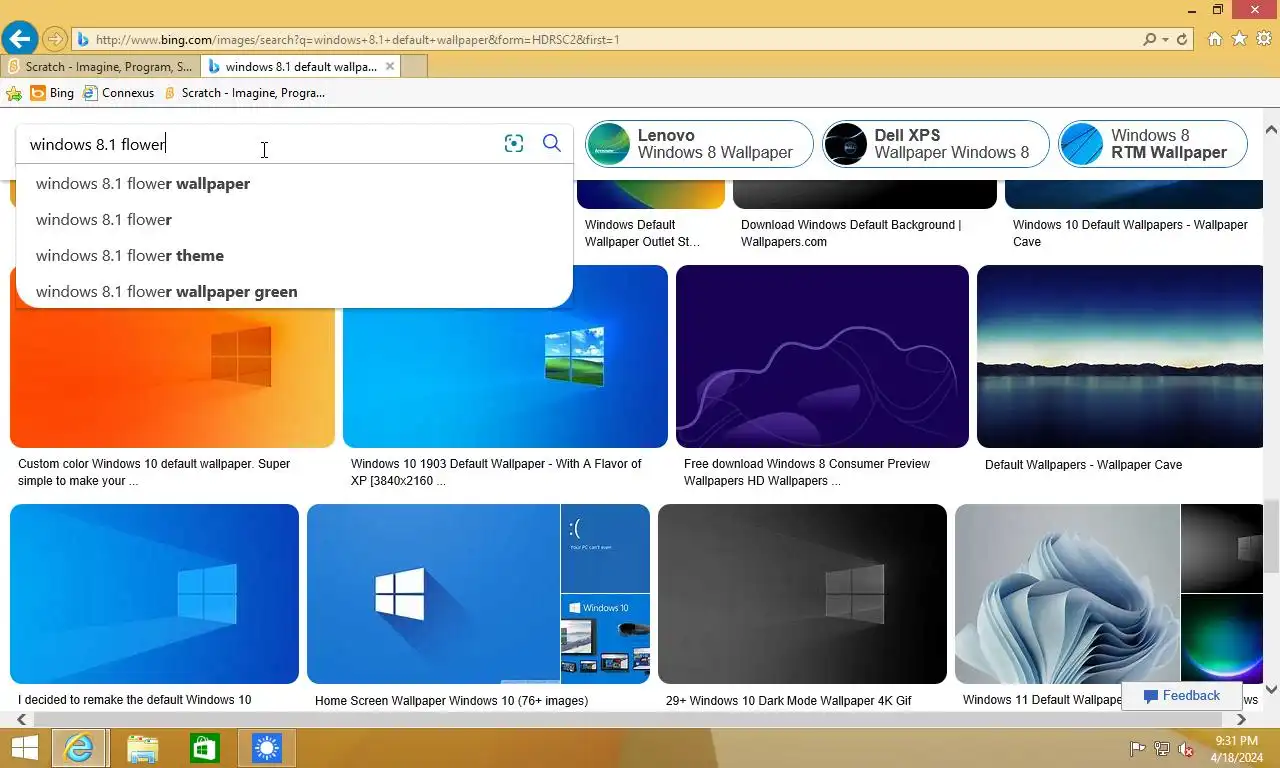Open Action Center flag tray icon

[1137, 749]
